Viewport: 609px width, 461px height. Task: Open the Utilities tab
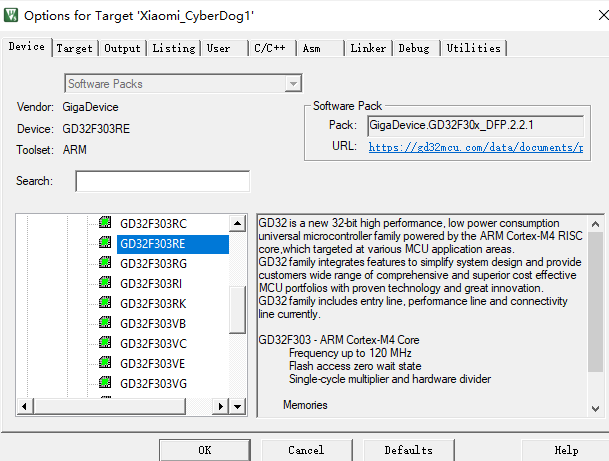pos(473,49)
